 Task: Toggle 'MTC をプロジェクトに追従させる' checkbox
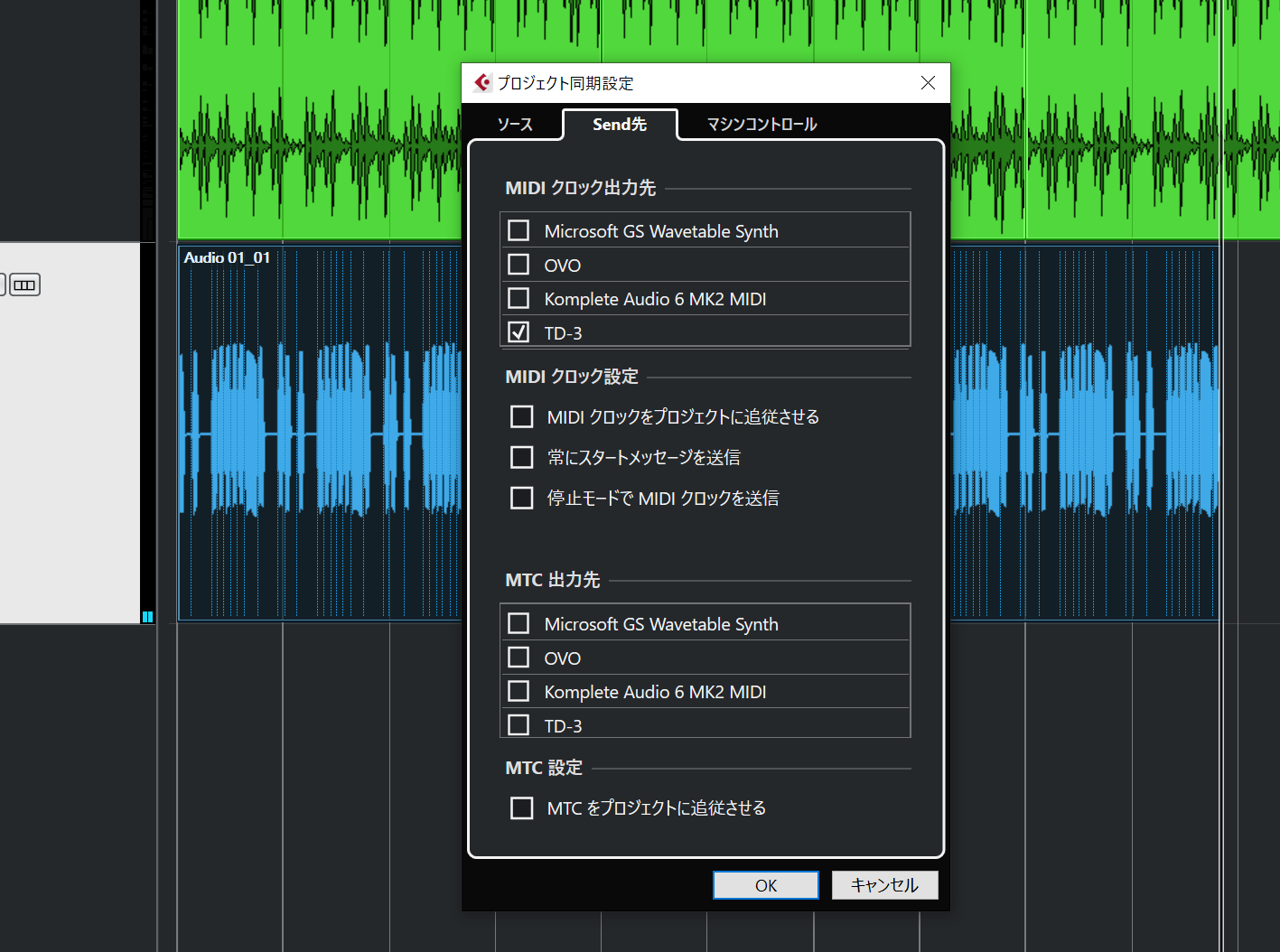point(522,807)
